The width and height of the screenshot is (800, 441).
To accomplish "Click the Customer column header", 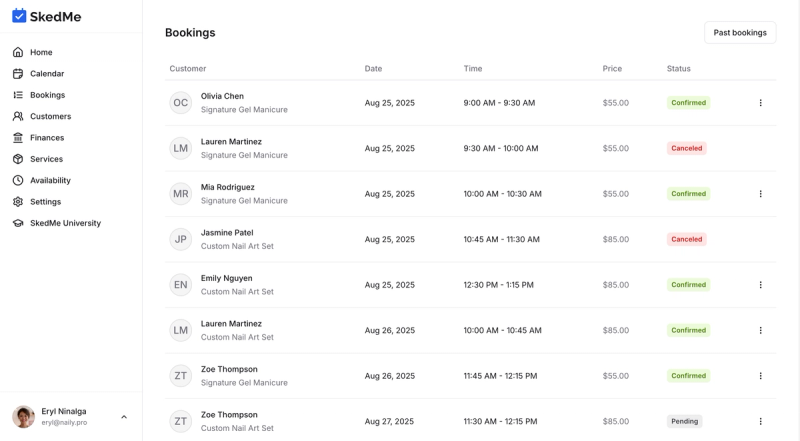I will [188, 68].
